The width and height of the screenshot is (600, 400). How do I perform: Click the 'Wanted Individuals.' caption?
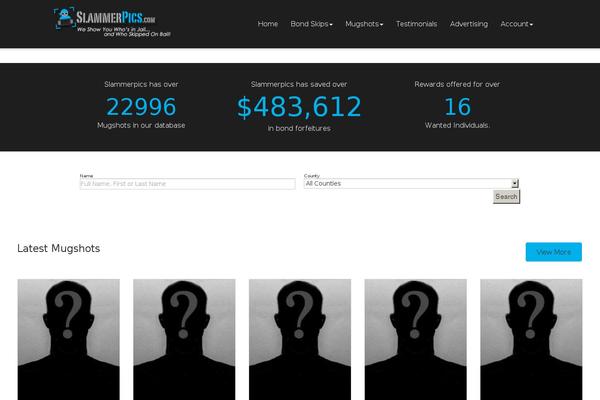(457, 125)
